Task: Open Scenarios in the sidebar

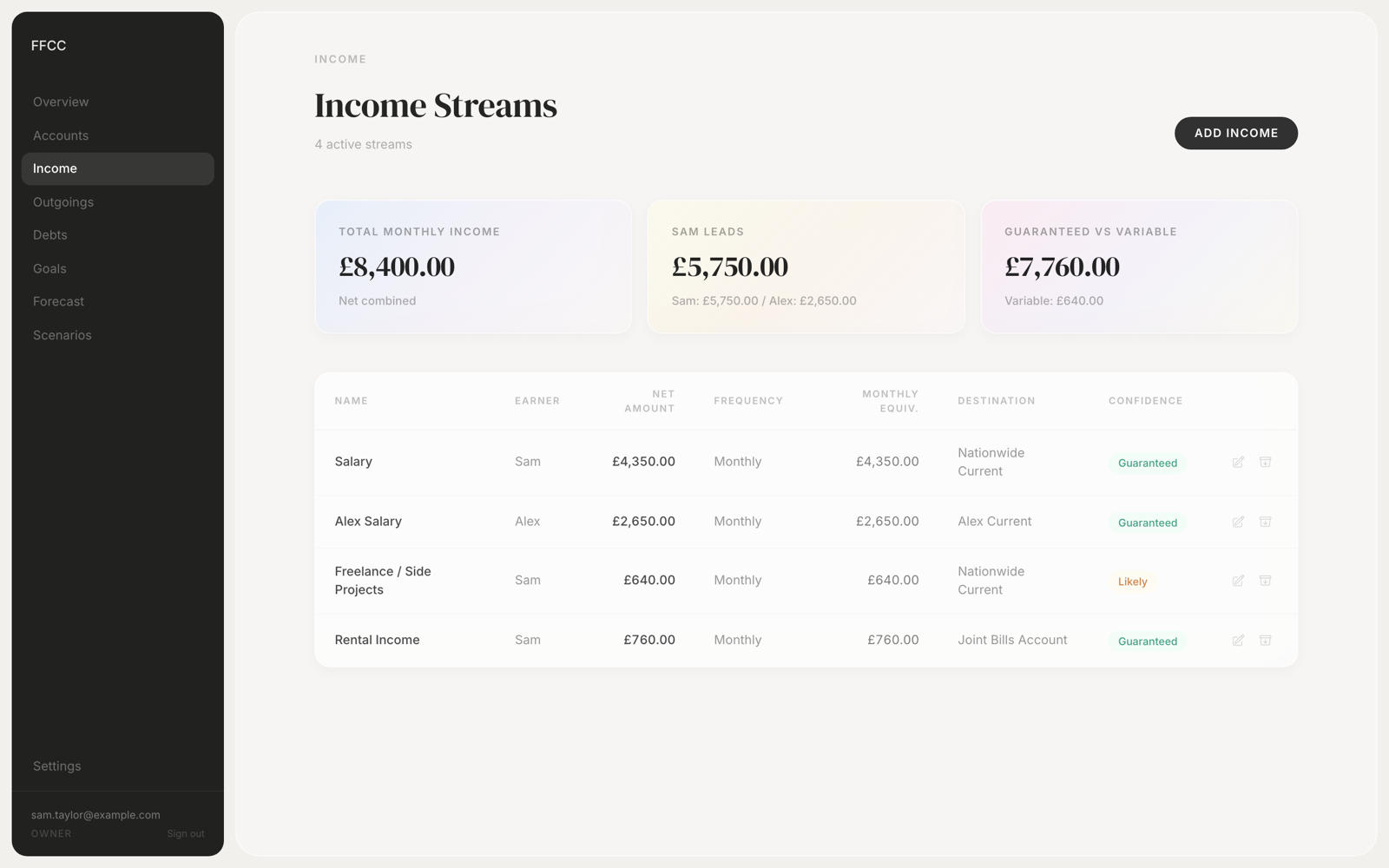Action: 117,335
